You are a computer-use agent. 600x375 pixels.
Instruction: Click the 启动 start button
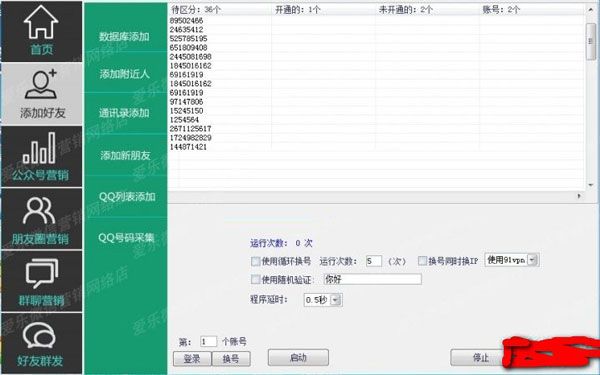click(x=298, y=358)
